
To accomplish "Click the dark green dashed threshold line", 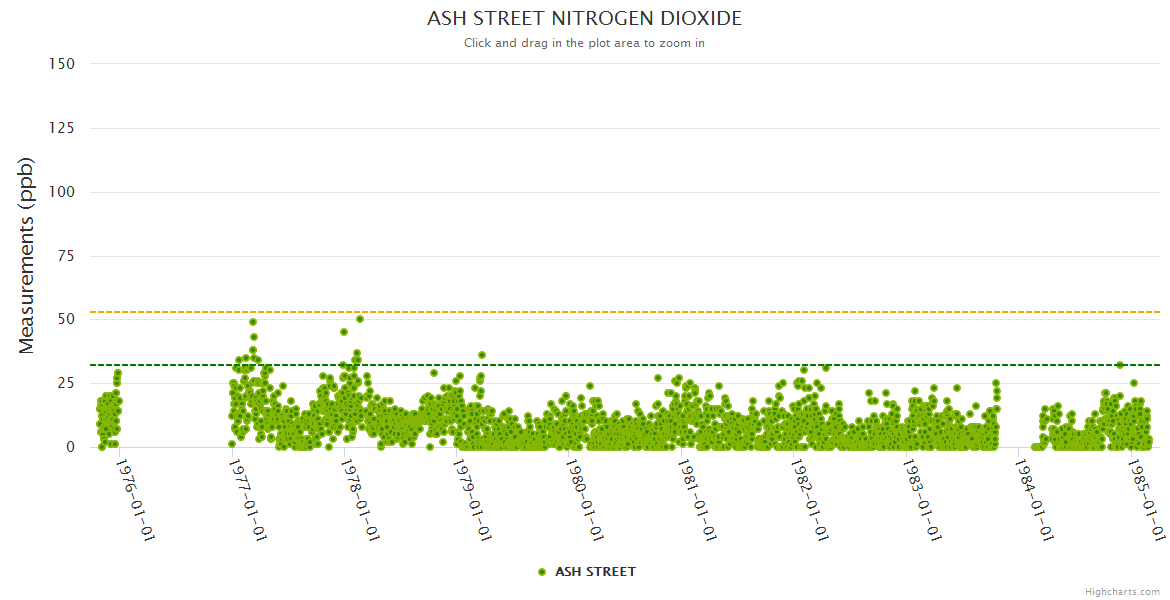I will click(x=700, y=365).
